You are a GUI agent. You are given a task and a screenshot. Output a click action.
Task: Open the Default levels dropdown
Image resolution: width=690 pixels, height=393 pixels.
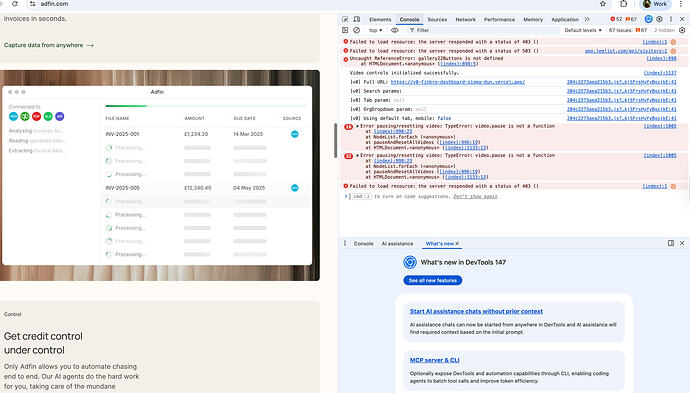(583, 30)
